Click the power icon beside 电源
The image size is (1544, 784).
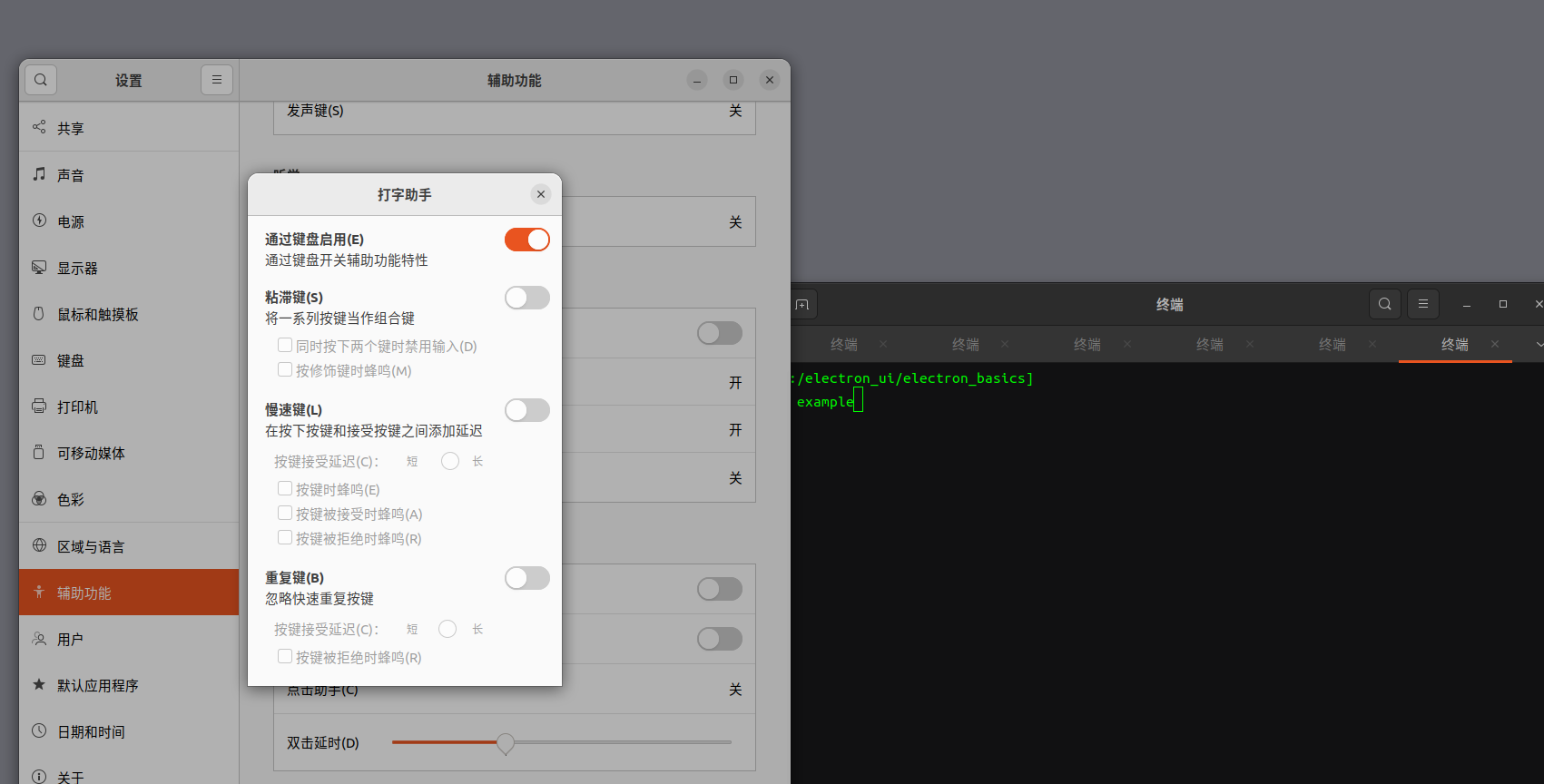(39, 220)
